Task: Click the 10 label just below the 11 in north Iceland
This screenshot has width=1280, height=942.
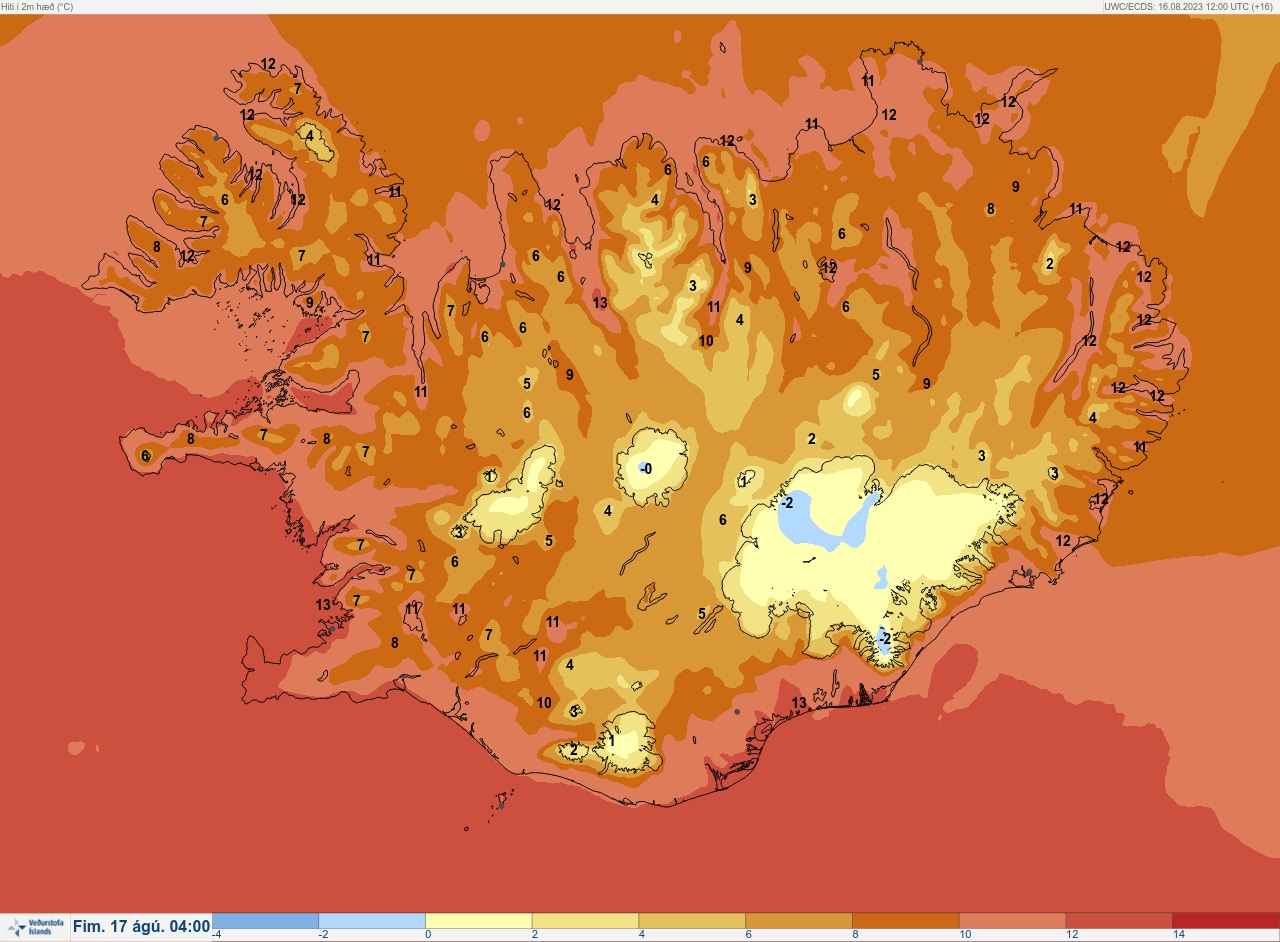Action: tap(706, 341)
